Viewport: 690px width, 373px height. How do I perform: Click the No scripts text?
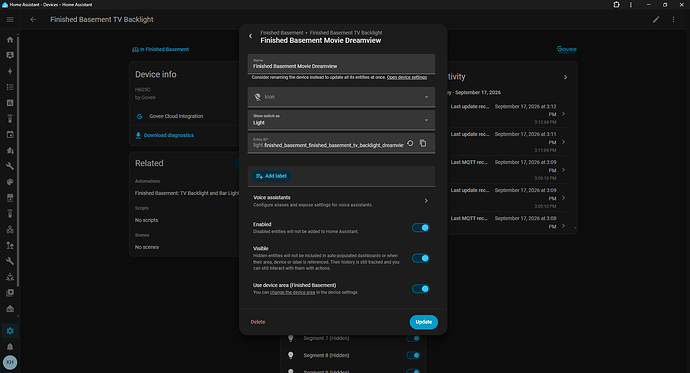click(146, 220)
